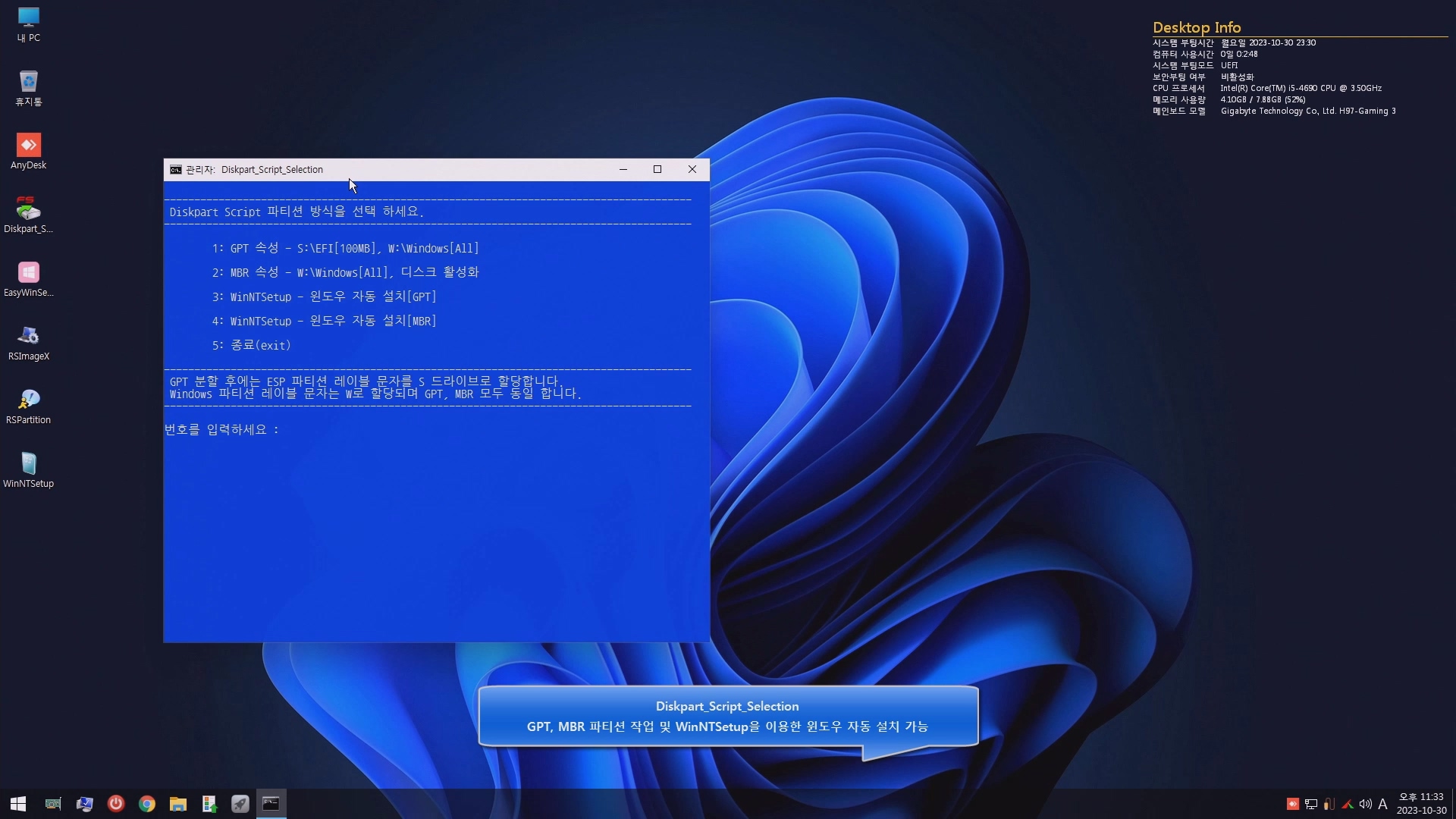Viewport: 1456px width, 819px height.
Task: Click the AnyDesk tray icon
Action: pyautogui.click(x=1293, y=804)
